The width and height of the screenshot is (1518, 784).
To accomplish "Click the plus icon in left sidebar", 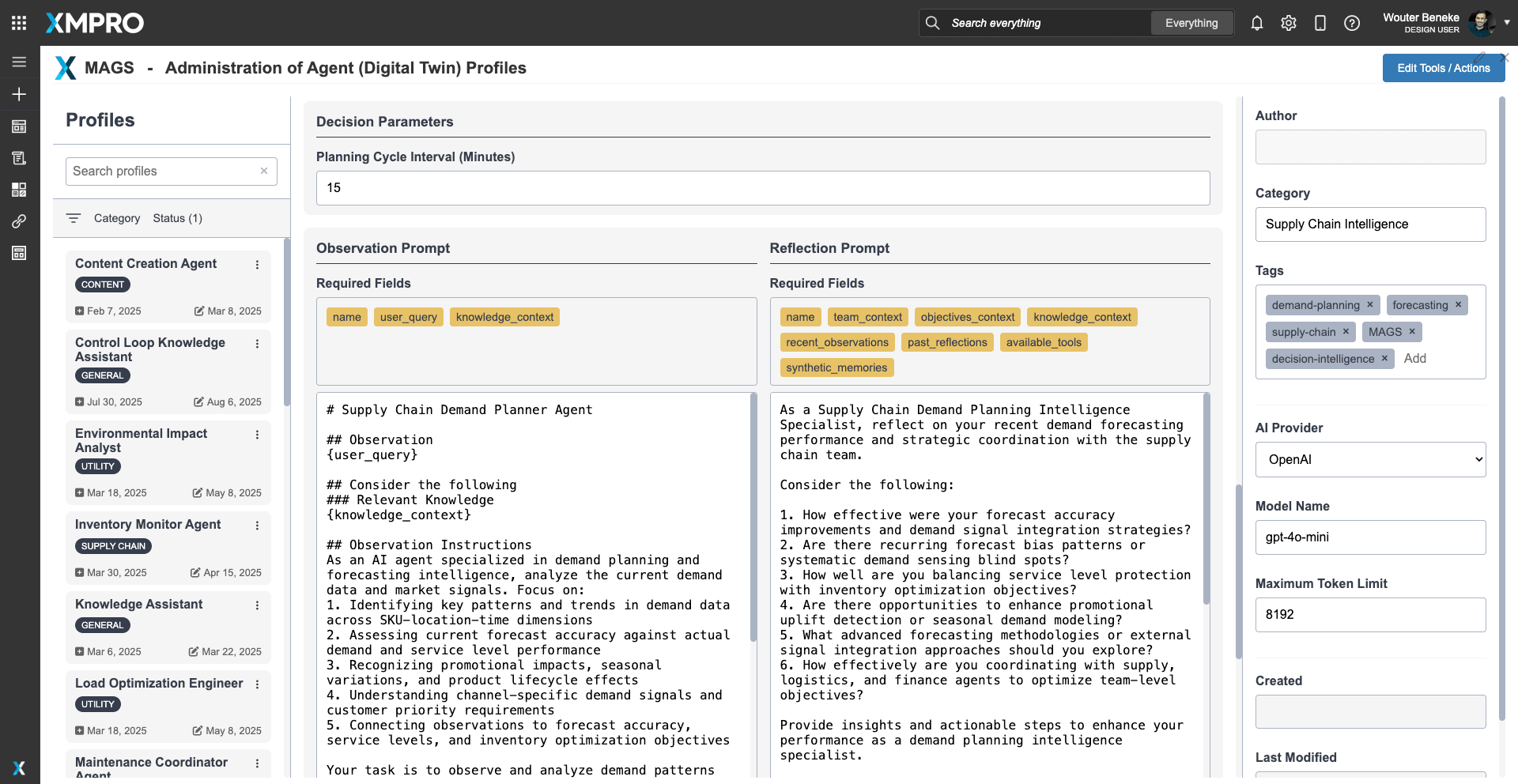I will 19,94.
